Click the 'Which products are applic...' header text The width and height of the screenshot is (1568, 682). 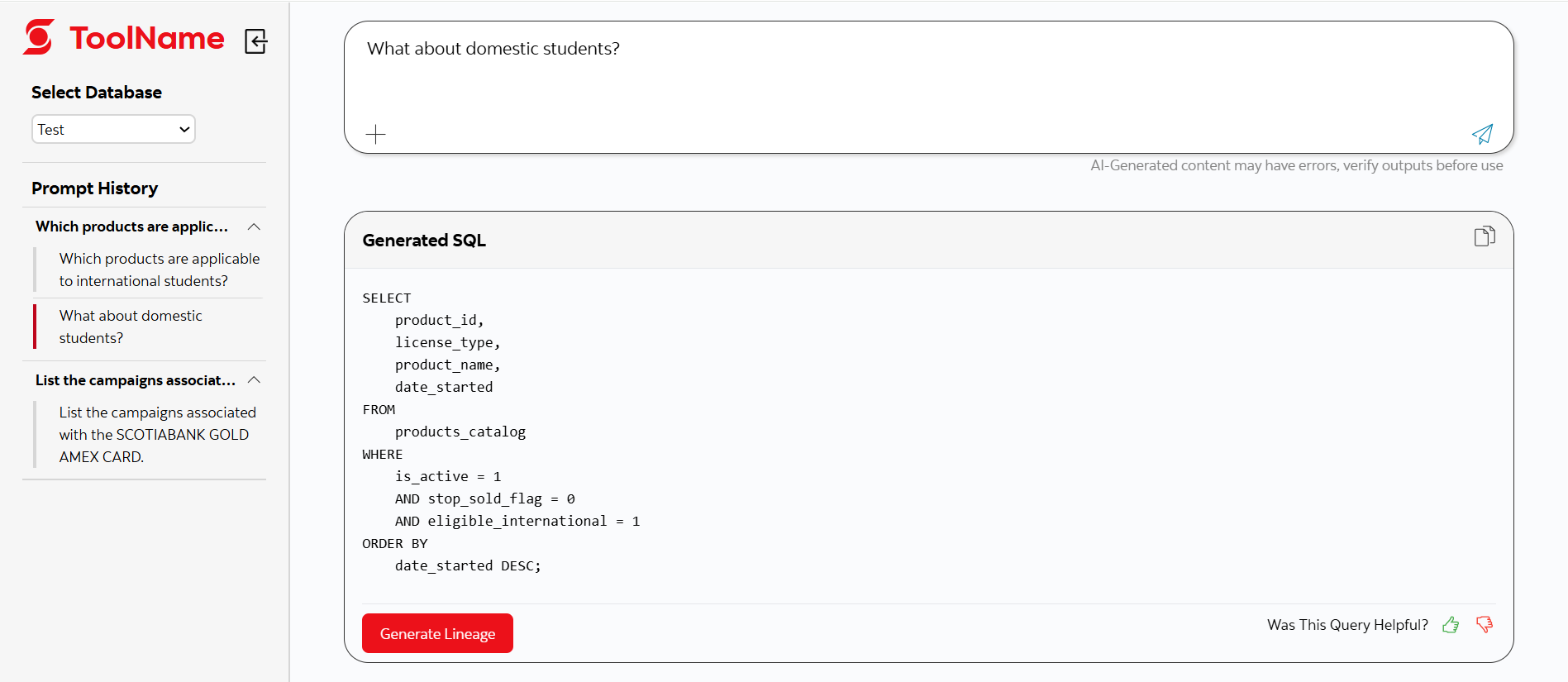point(131,227)
